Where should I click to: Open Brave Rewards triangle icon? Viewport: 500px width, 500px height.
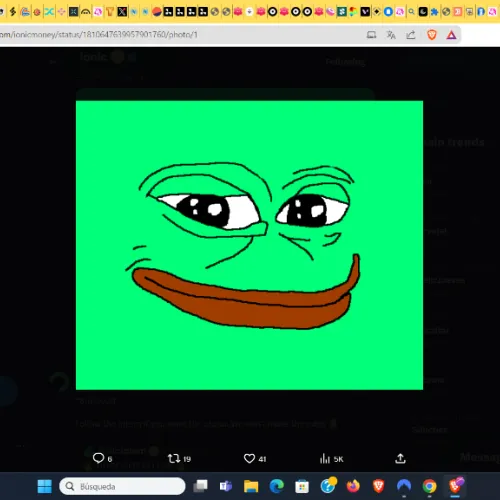point(451,35)
